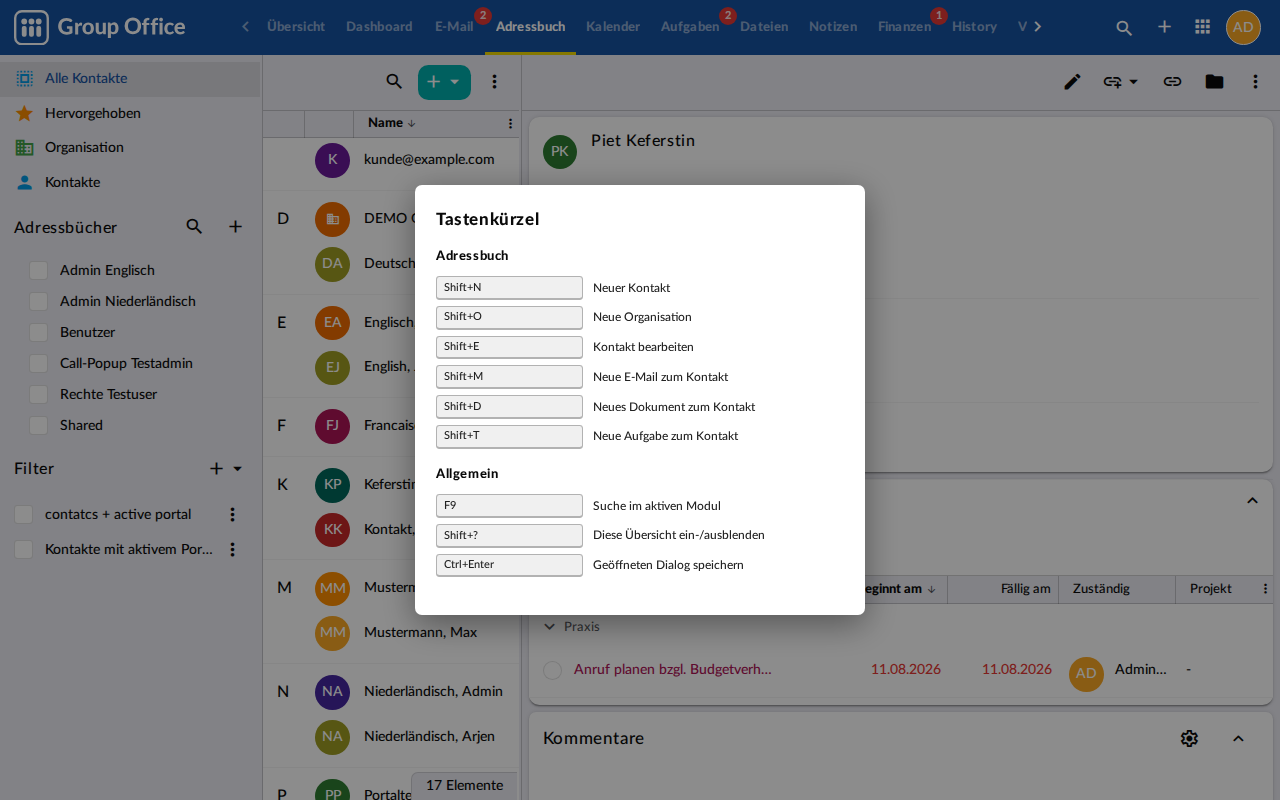This screenshot has width=1280, height=800.
Task: Switch to the E-Mail tab
Action: [454, 27]
